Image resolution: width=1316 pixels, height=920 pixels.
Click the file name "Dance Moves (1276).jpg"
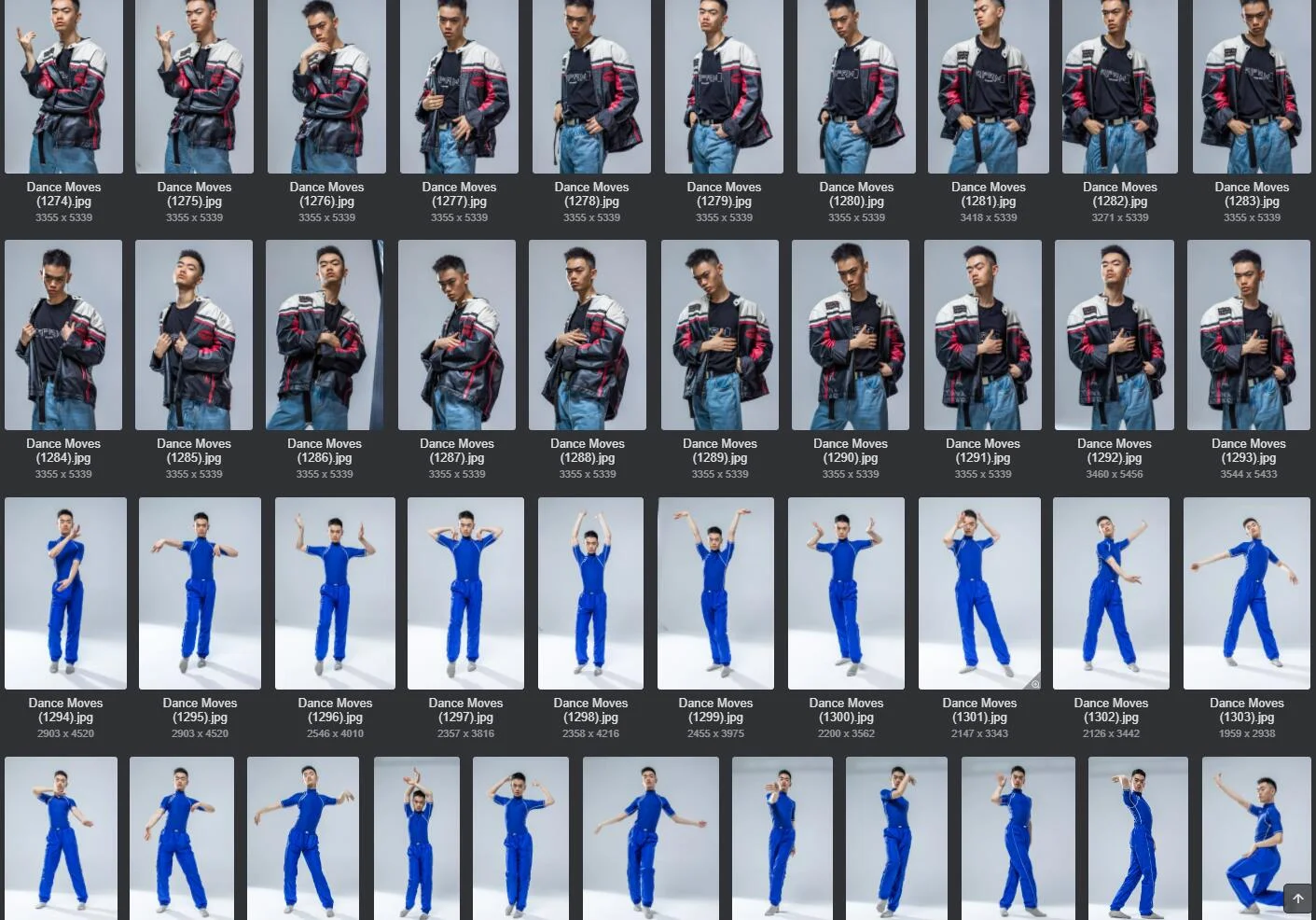pos(326,194)
